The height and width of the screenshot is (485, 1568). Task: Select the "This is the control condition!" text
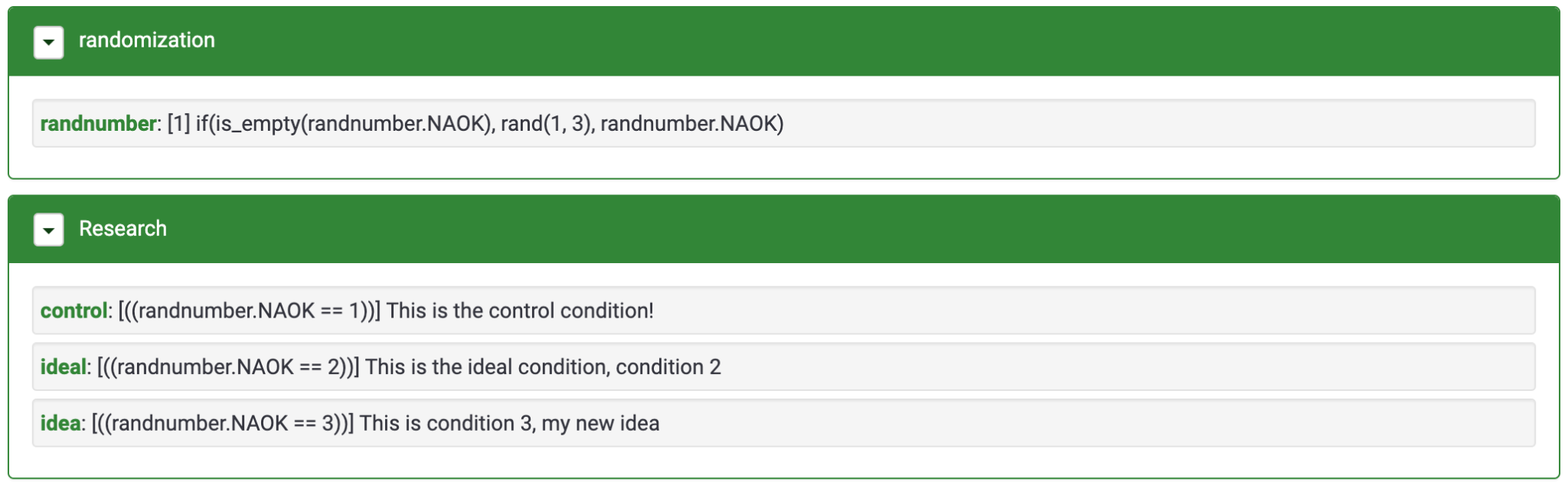tap(520, 311)
